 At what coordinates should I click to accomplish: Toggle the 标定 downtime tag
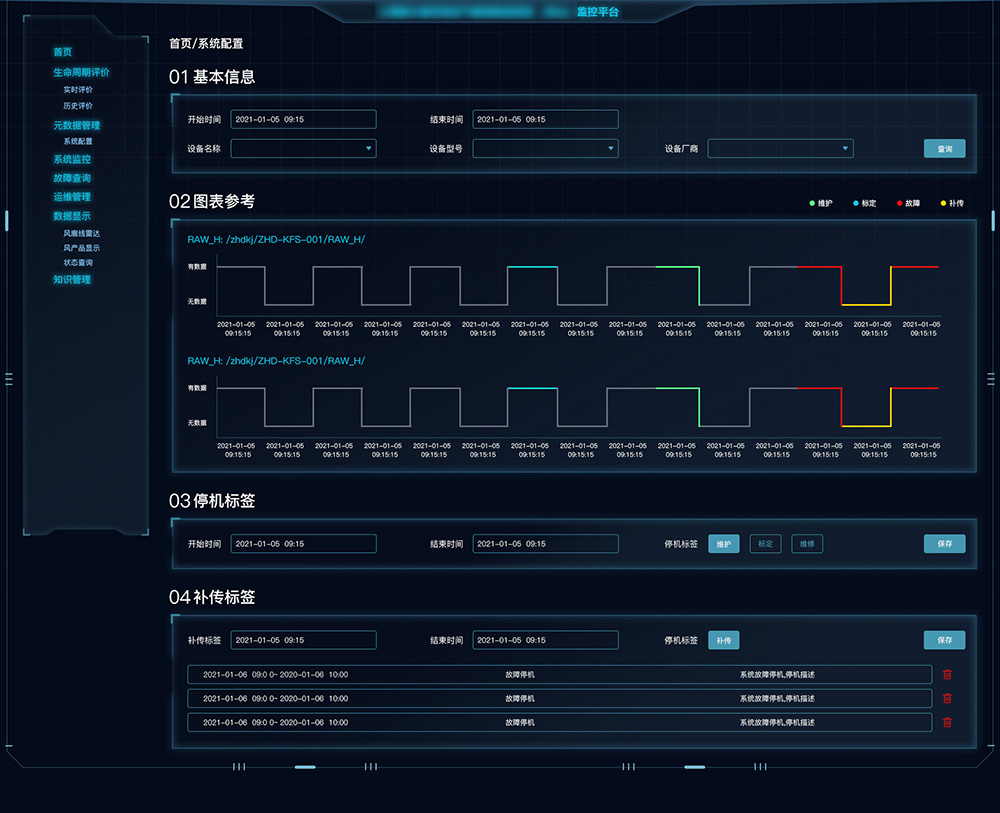(765, 544)
